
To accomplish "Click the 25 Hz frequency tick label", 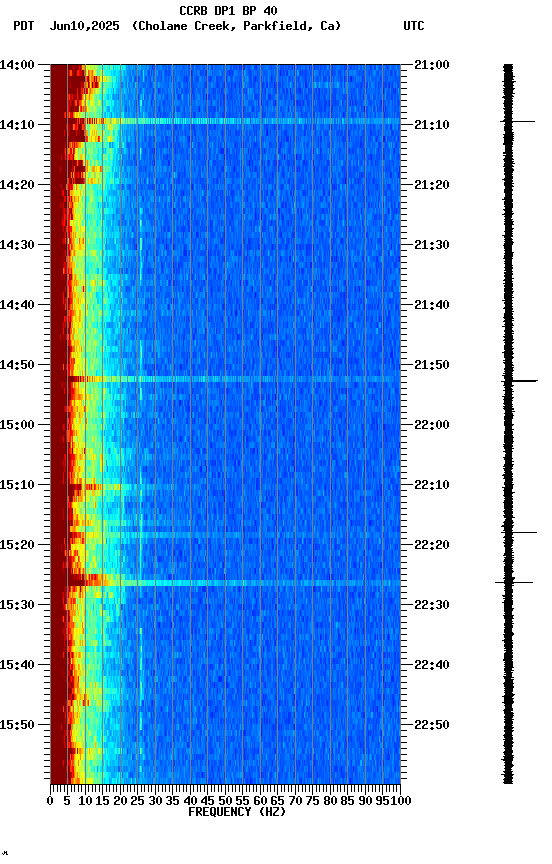I will click(138, 801).
